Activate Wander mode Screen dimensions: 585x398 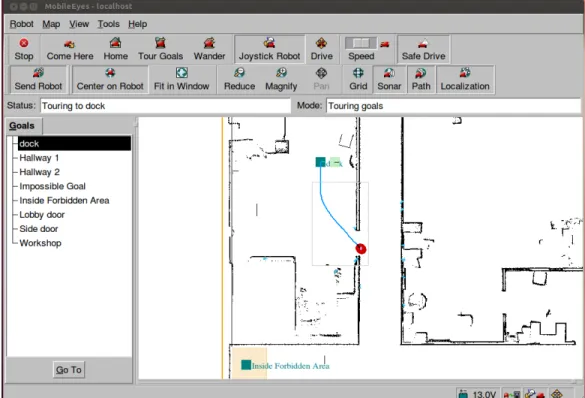209,49
